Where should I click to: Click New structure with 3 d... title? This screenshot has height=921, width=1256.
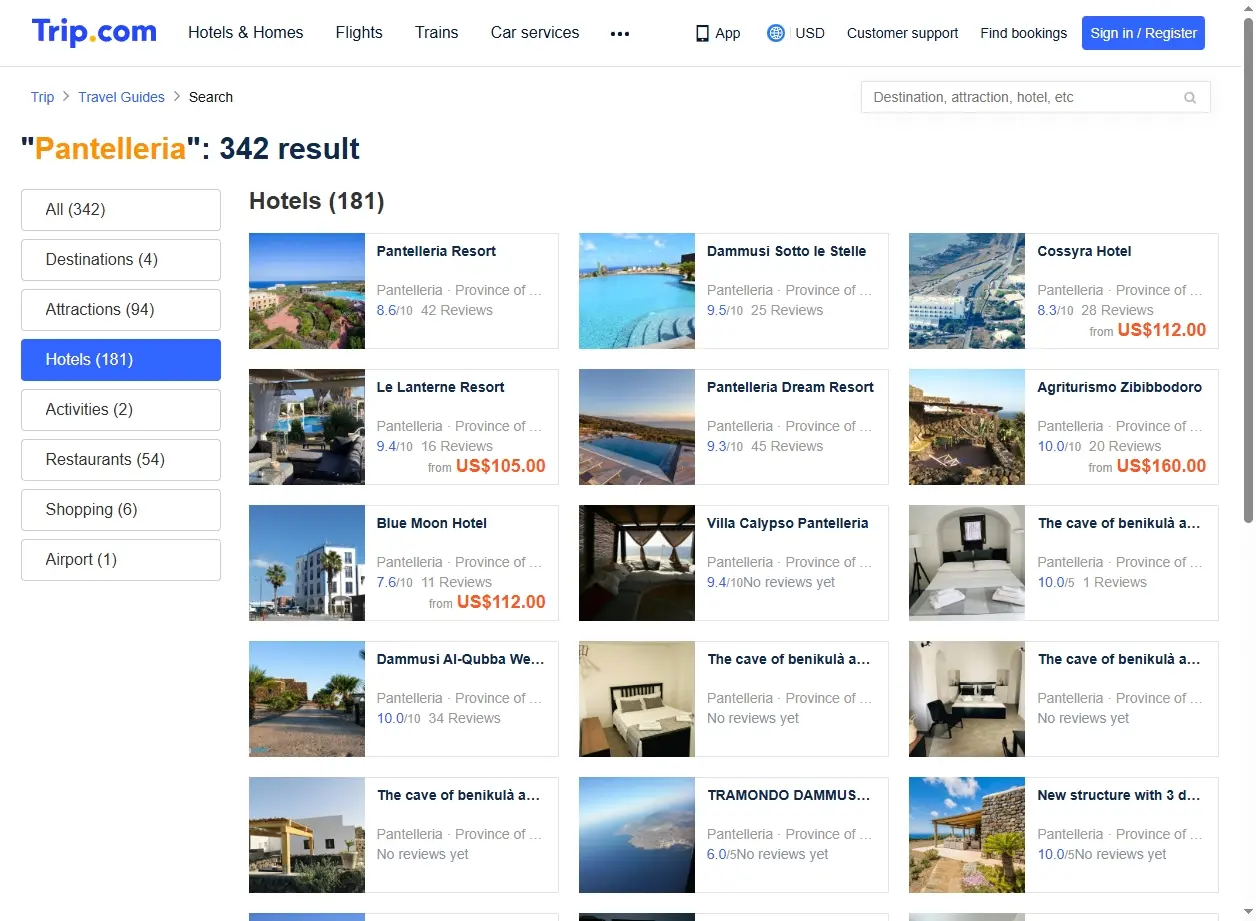tap(1119, 795)
